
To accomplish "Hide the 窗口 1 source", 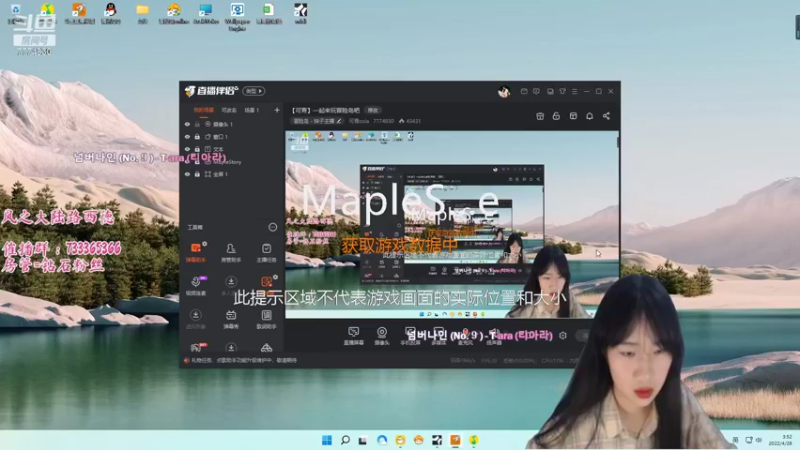I will pyautogui.click(x=187, y=137).
